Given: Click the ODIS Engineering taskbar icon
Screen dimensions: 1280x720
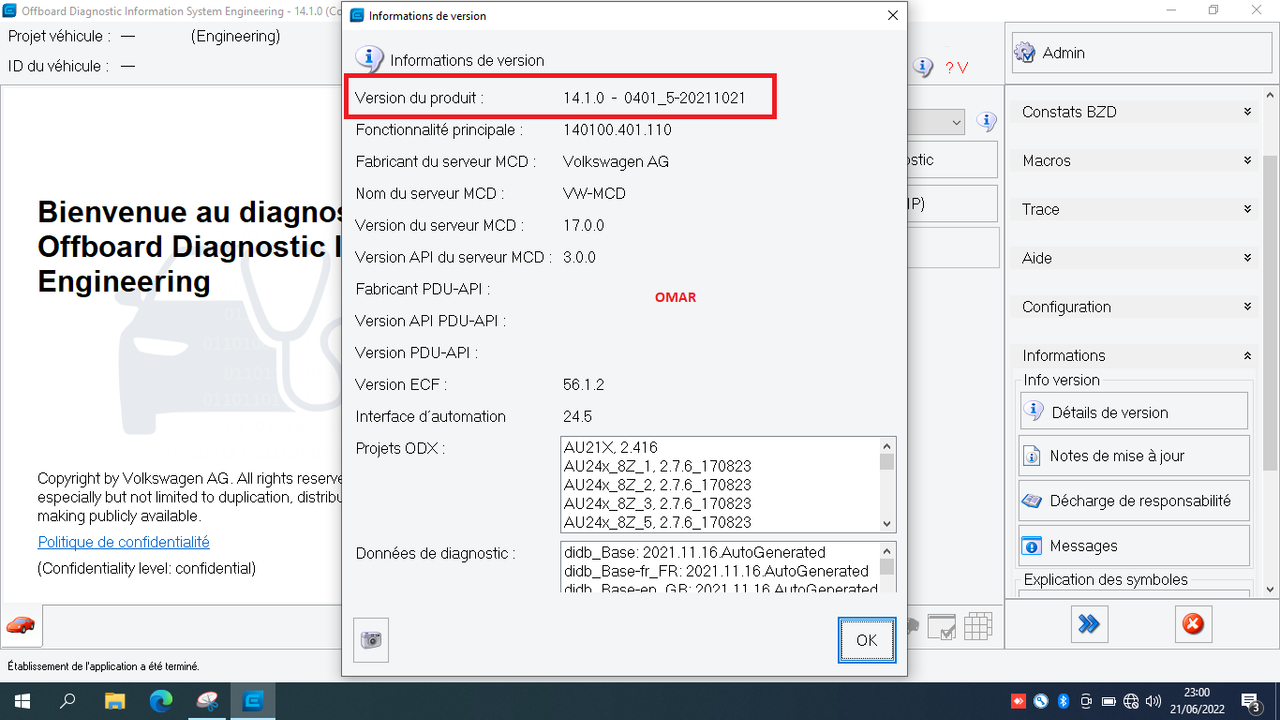Looking at the screenshot, I should pos(253,701).
